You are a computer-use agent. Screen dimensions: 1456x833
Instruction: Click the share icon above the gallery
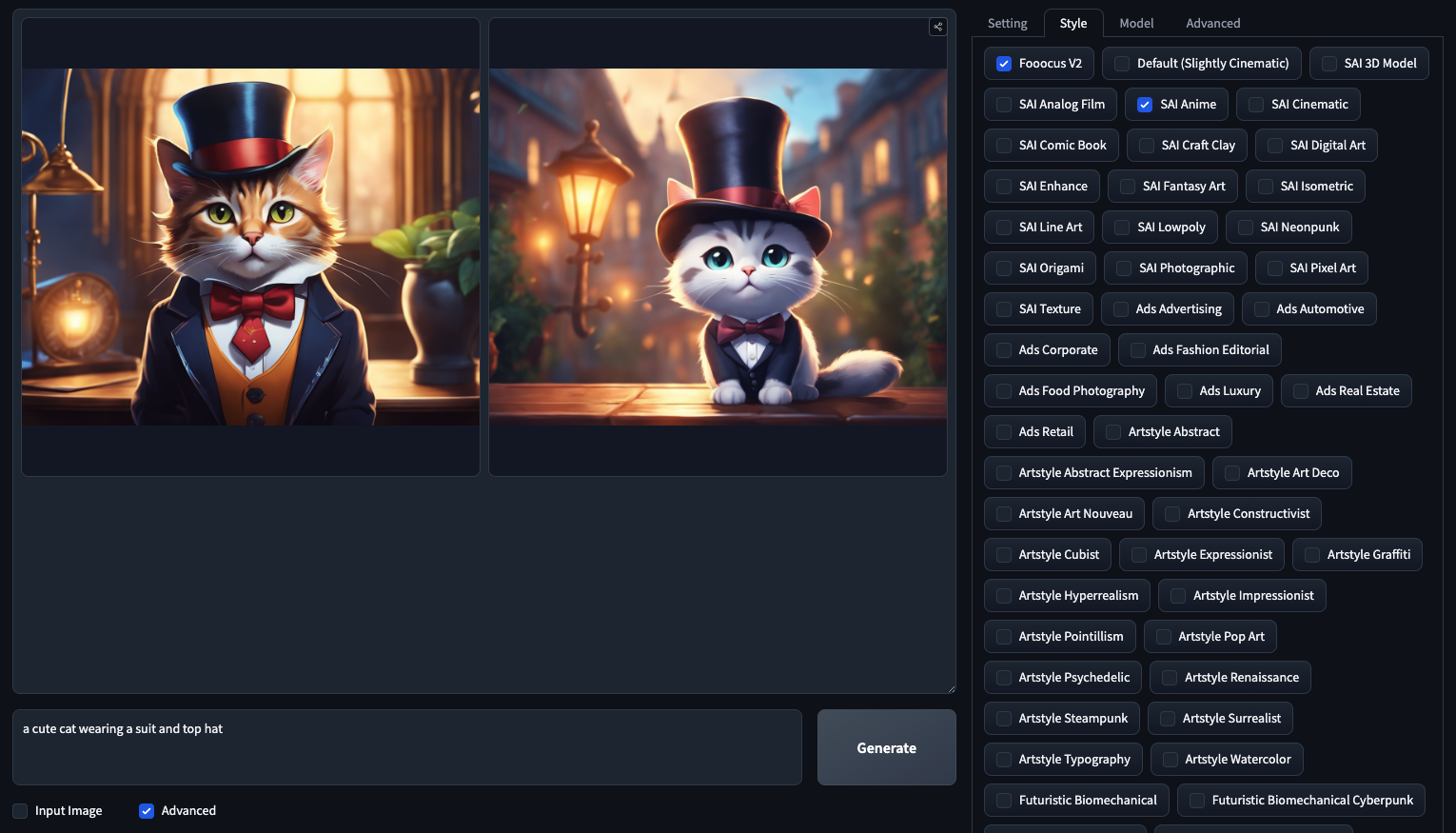(x=937, y=27)
